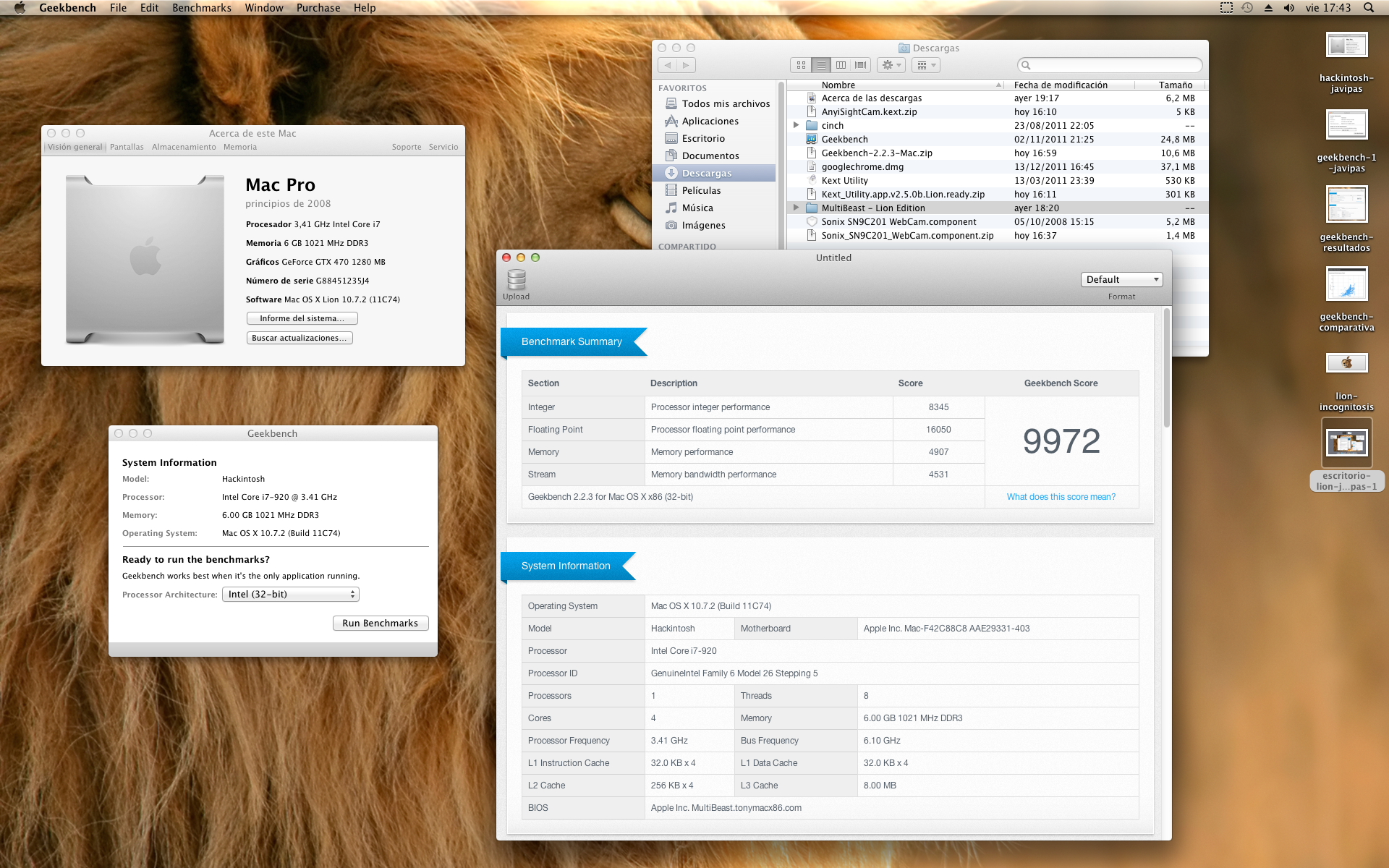Switch to Pantallas tab

pos(127,147)
